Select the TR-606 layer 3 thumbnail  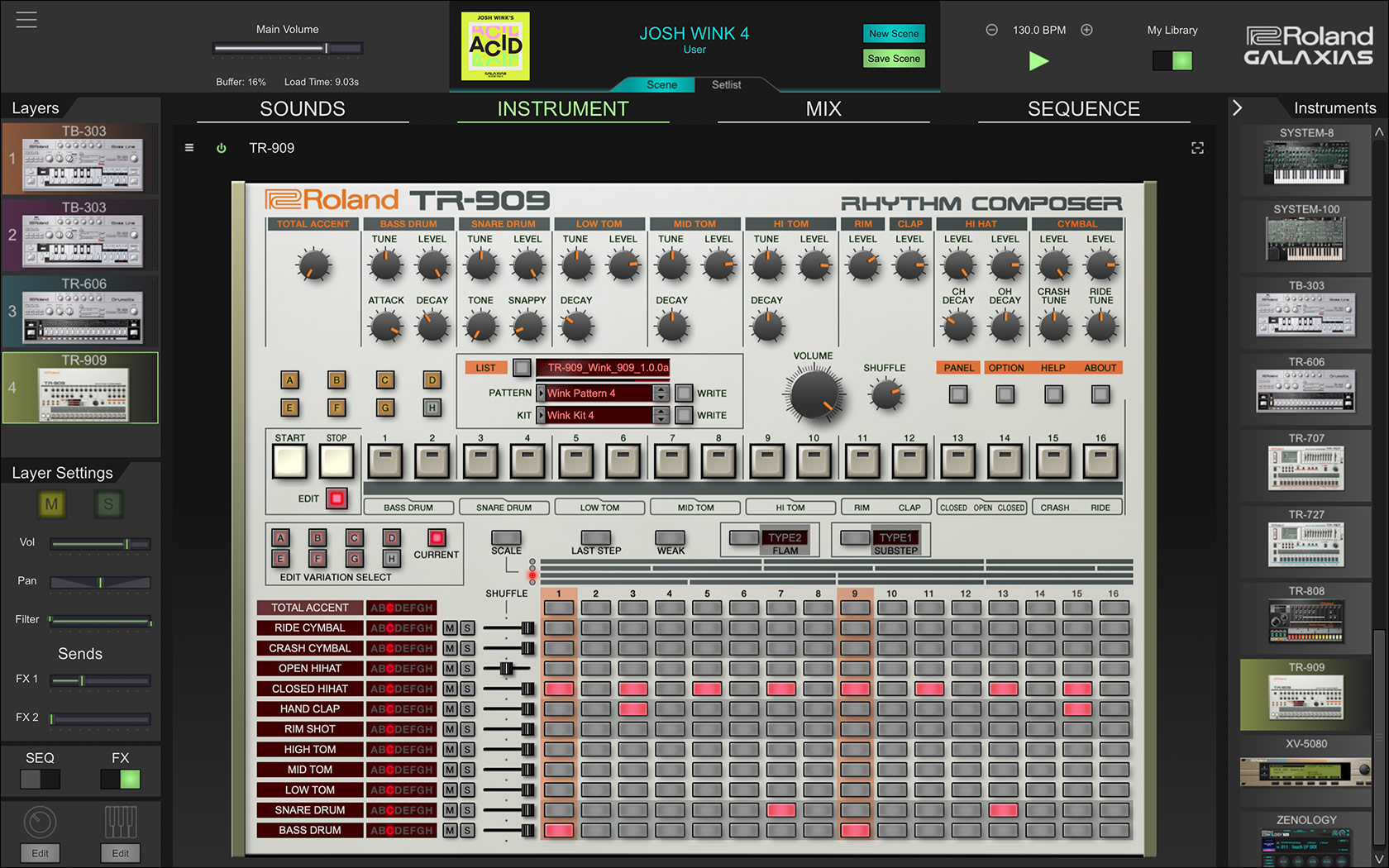coord(81,311)
